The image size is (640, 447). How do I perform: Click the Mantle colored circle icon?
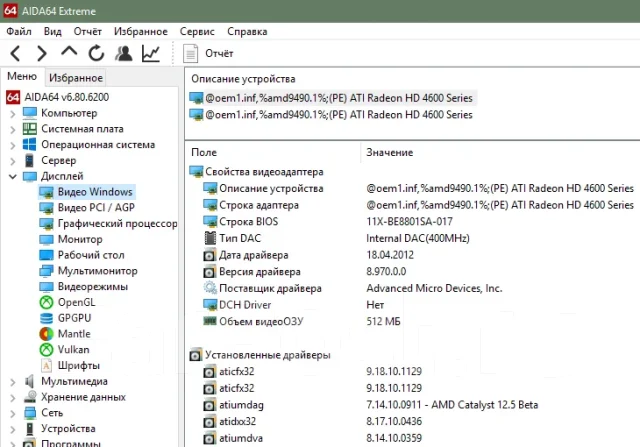click(x=46, y=334)
